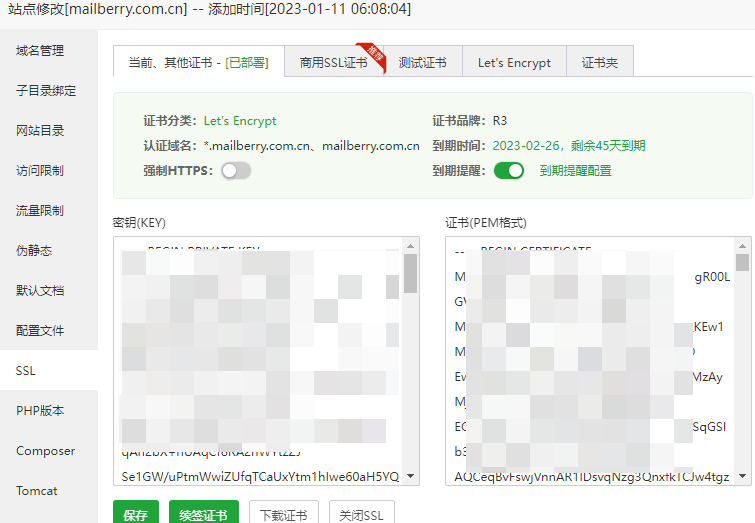The width and height of the screenshot is (755, 523).
Task: Switch to 证书夹 tab
Action: click(599, 62)
